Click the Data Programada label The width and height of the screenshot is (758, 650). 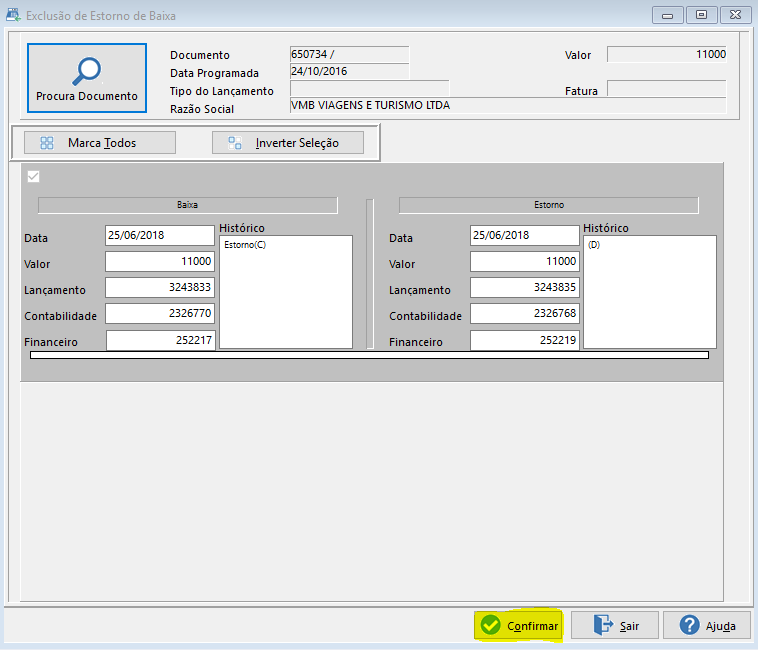214,73
